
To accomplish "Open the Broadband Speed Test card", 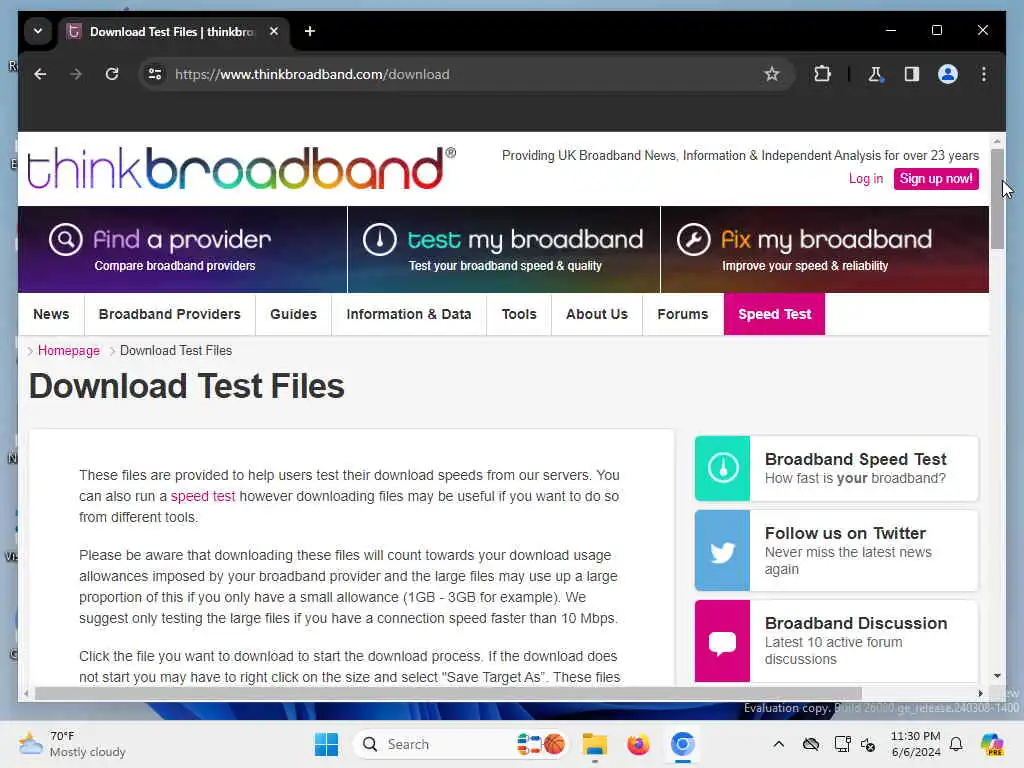I will (x=837, y=468).
